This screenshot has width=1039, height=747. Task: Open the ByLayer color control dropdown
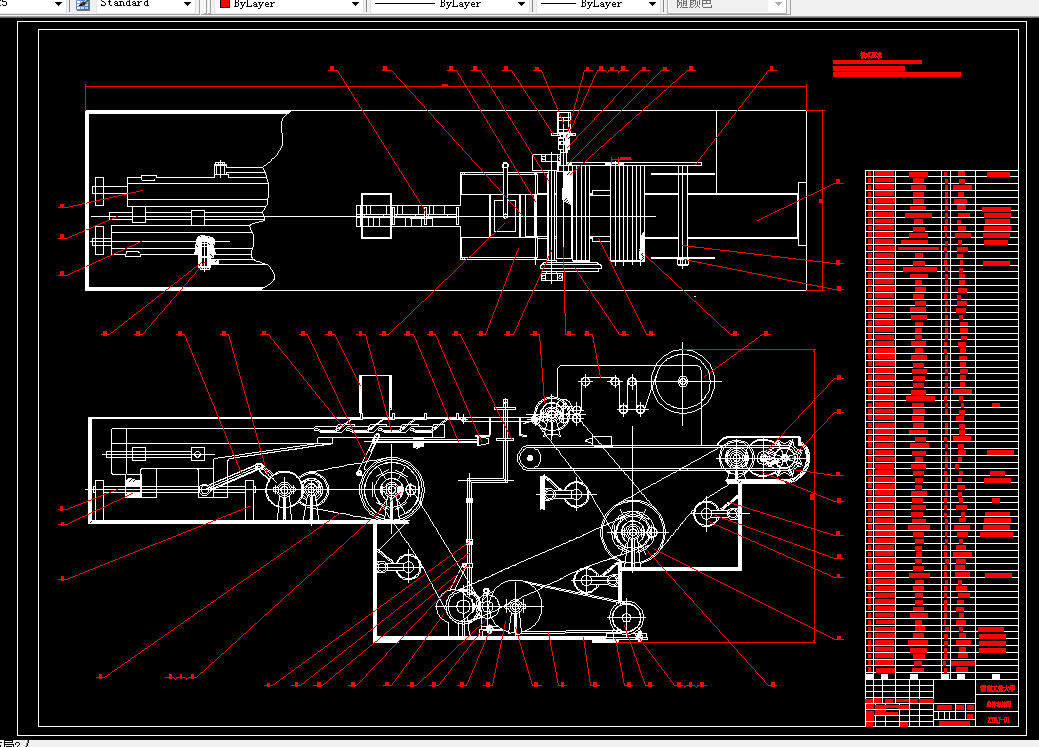(288, 5)
